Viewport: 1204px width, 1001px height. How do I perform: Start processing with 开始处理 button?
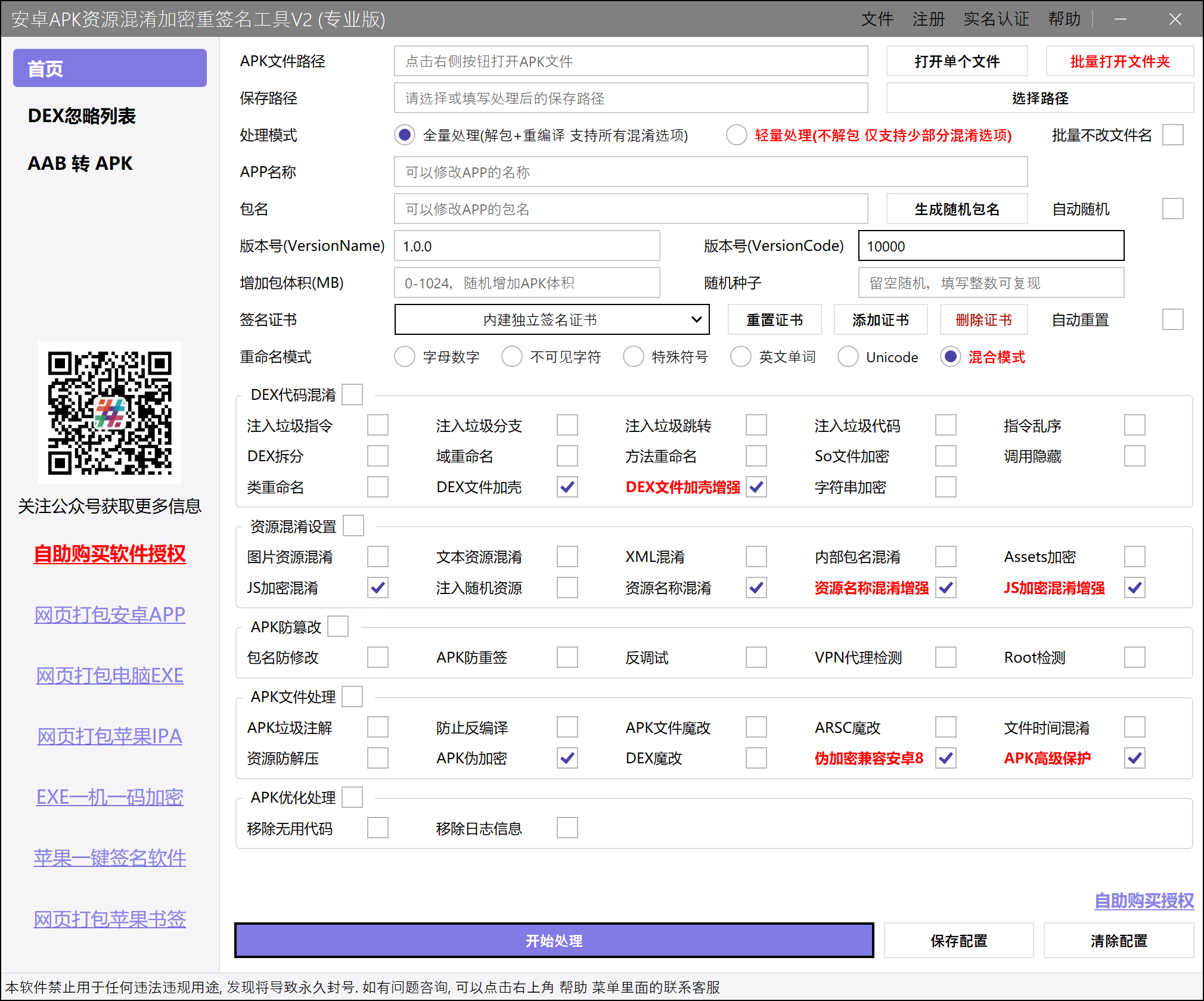[554, 940]
